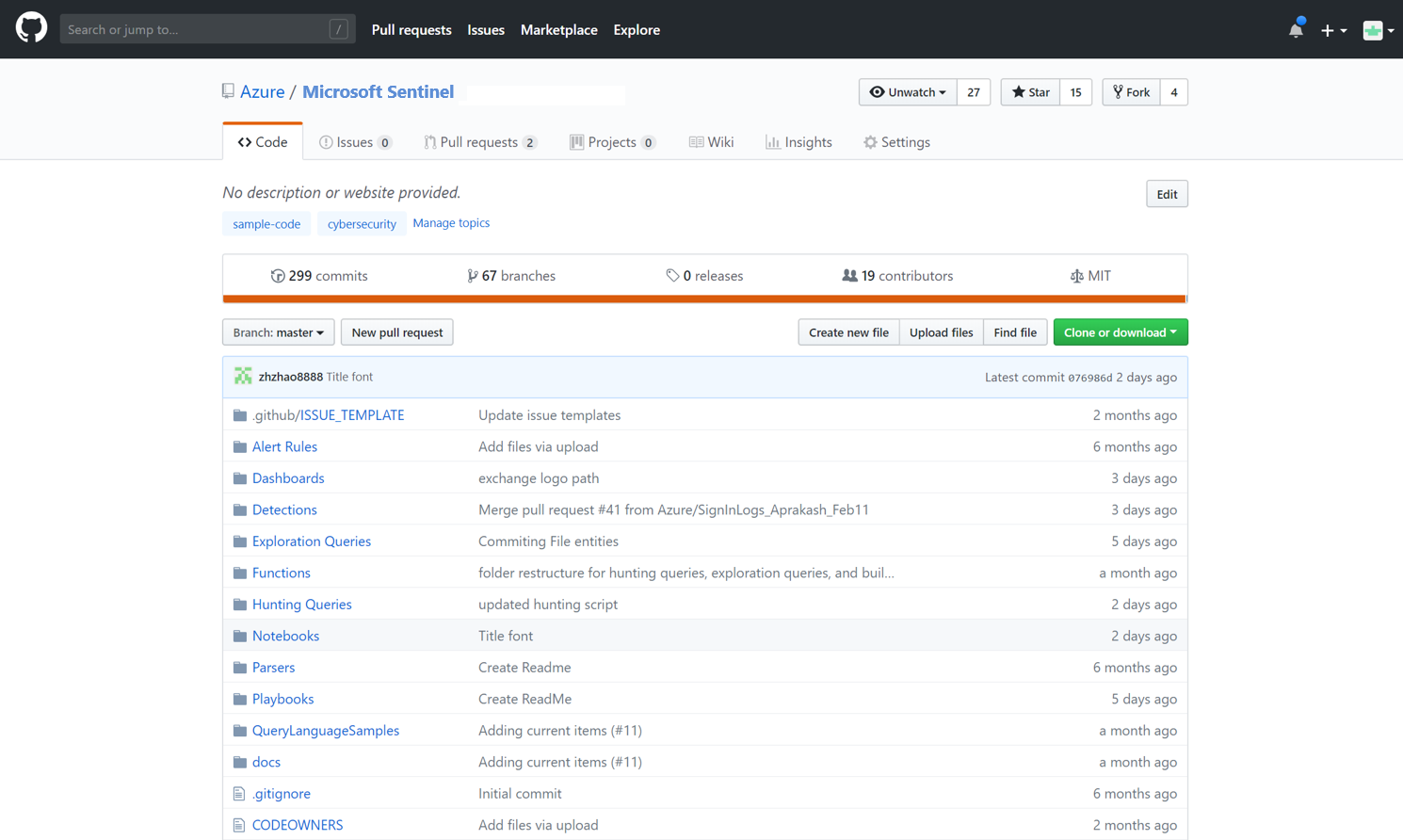View the 15 stargazers count
This screenshot has height=840, width=1403.
pyautogui.click(x=1075, y=92)
